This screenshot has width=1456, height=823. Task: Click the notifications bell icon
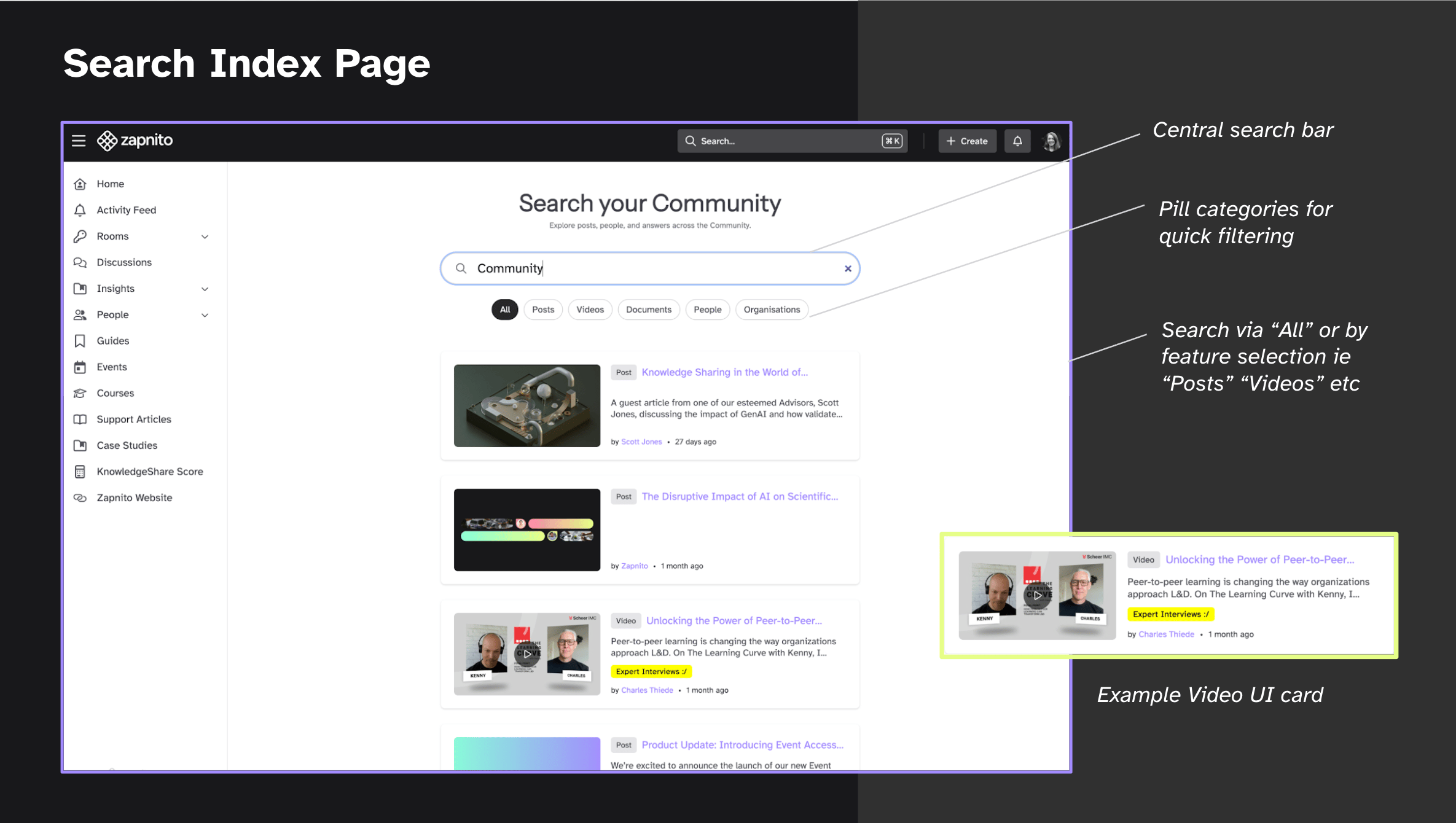[1017, 141]
